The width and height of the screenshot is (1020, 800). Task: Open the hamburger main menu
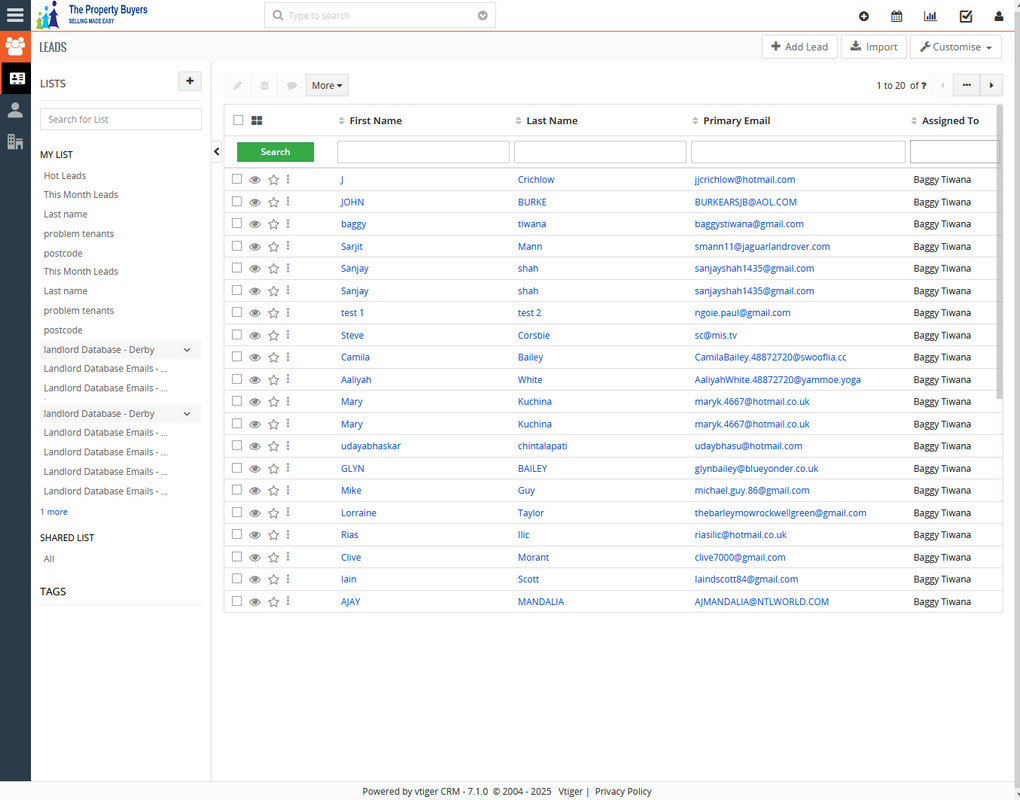(x=15, y=15)
